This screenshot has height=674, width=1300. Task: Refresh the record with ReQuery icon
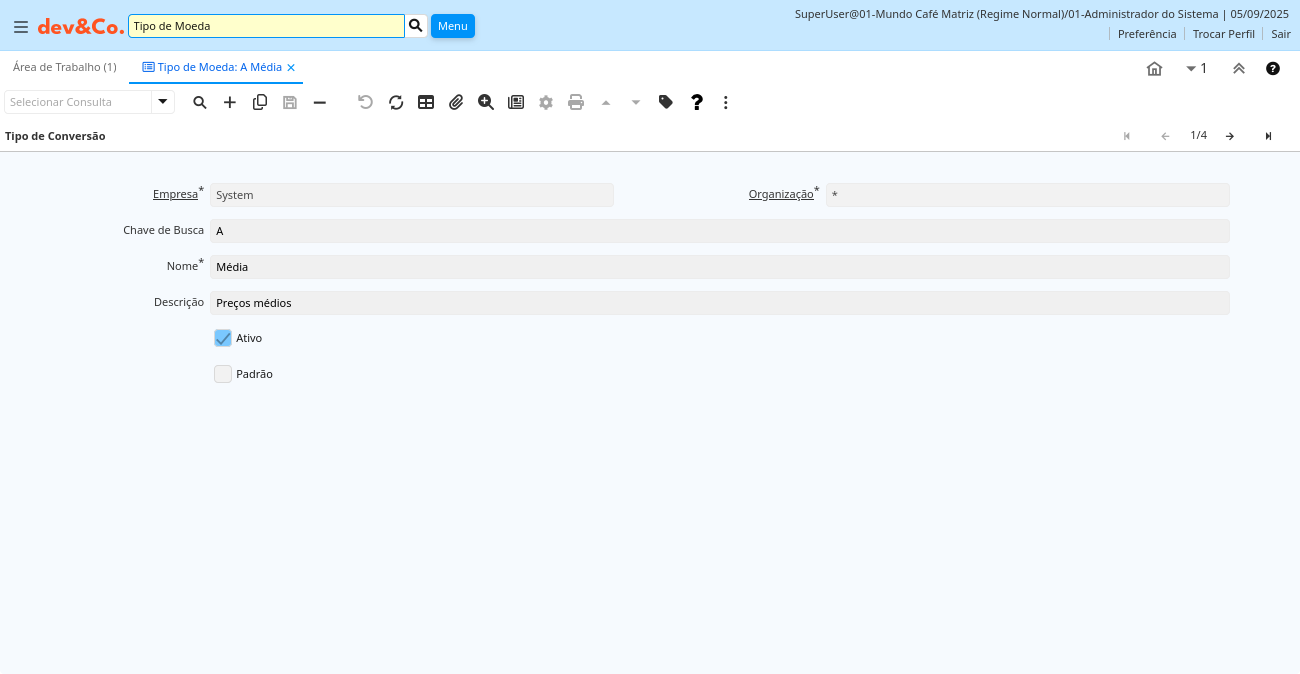pos(396,102)
